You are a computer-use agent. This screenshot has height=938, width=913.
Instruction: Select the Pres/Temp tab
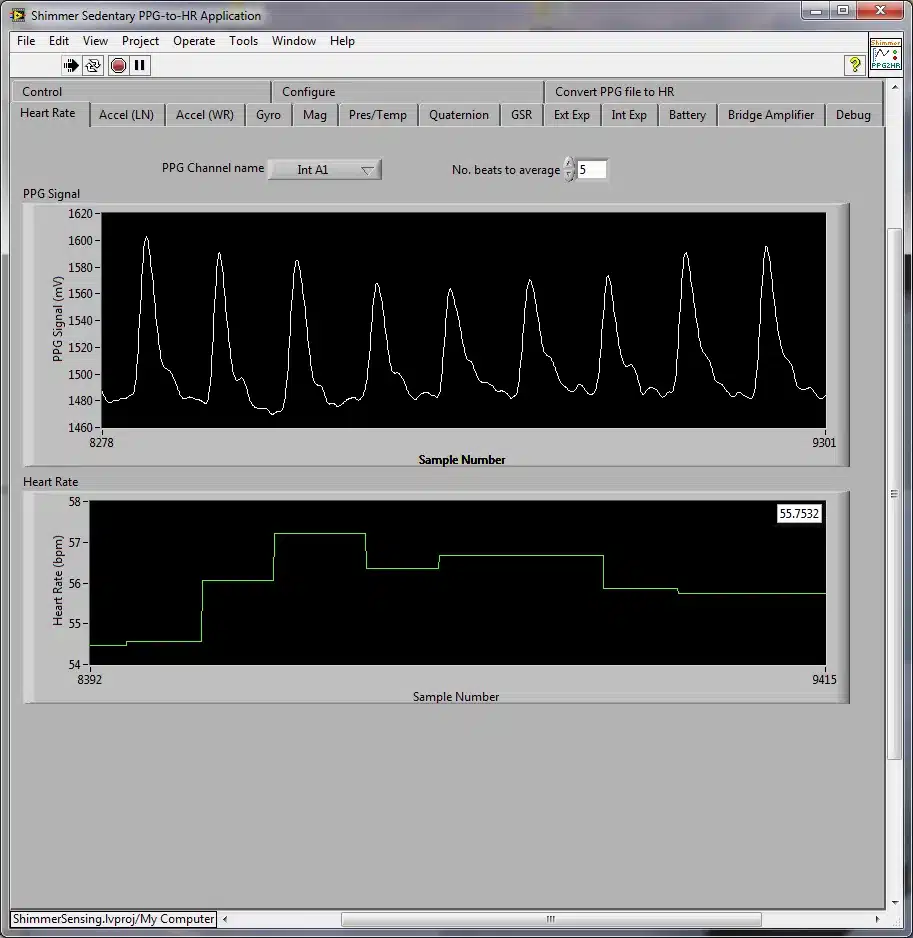(x=378, y=115)
